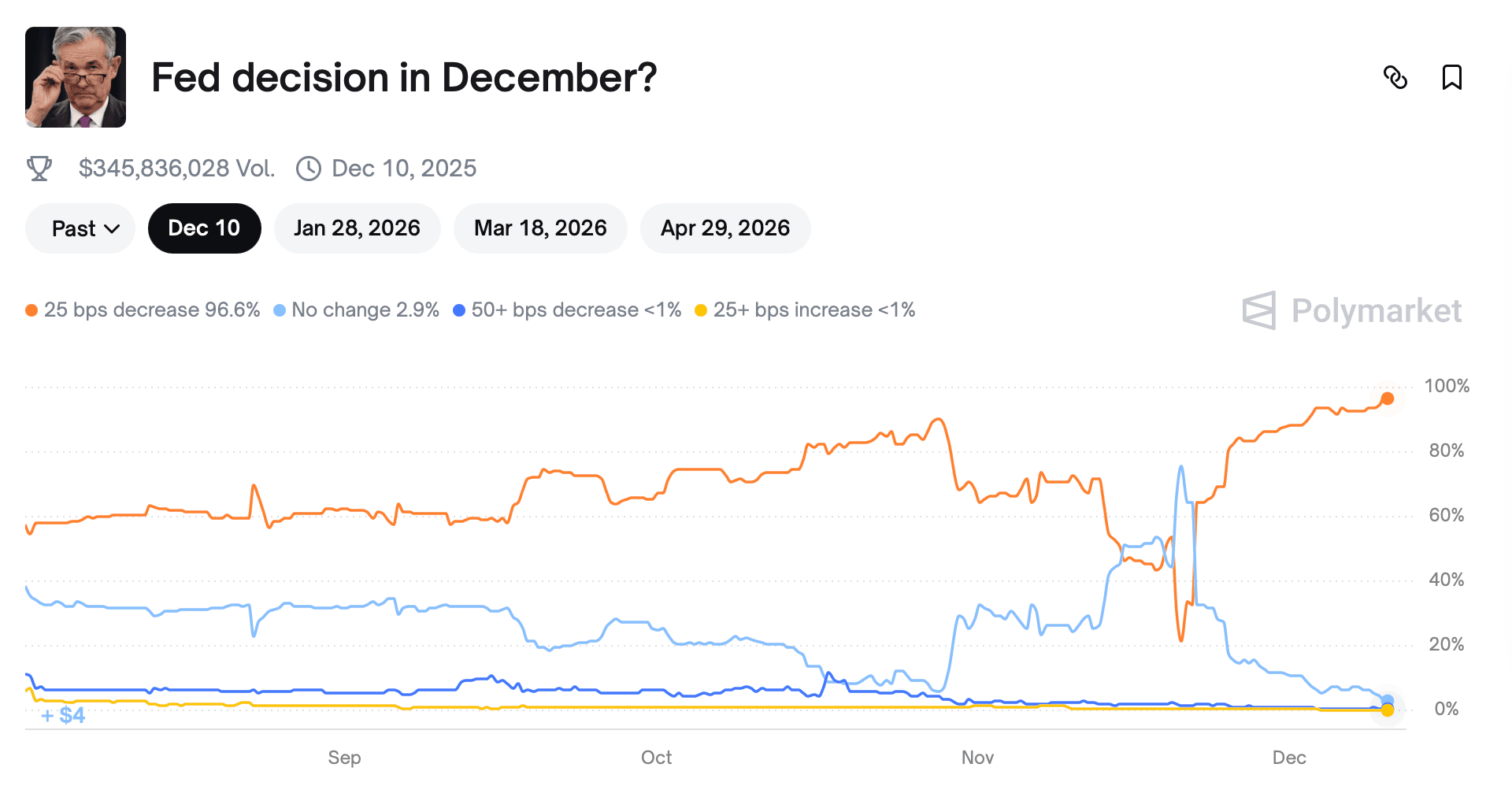Viewport: 1512px width, 786px height.
Task: Click the yellow legend dot for 25+ bps increase
Action: (699, 310)
